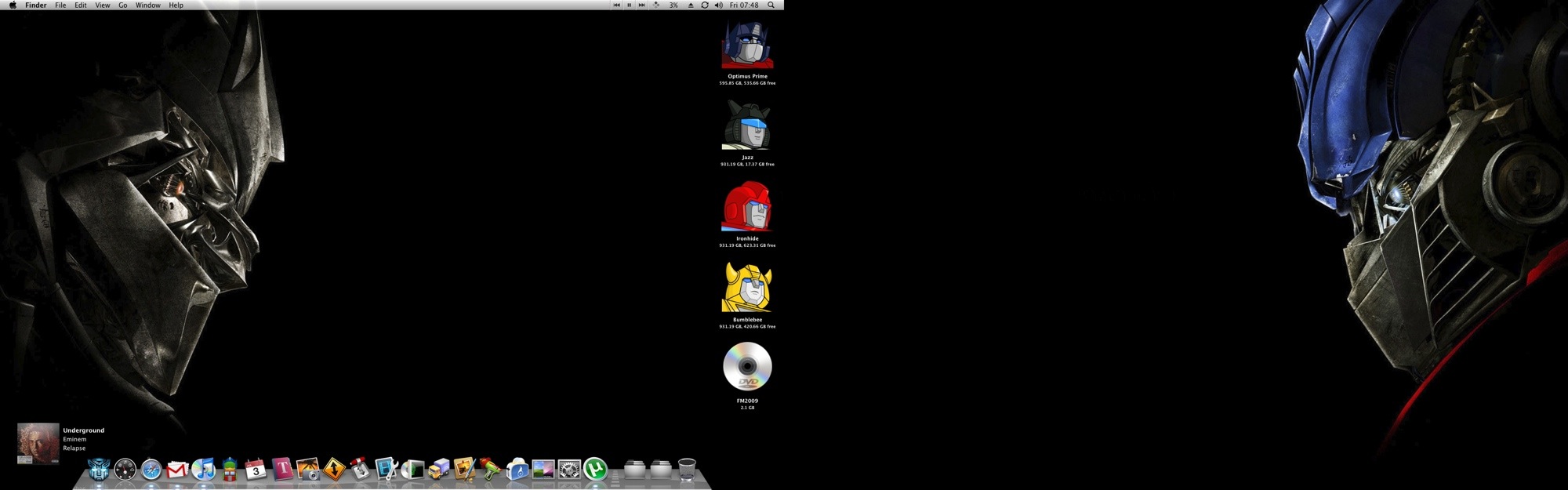
Task: Open Spotlight search magnifier
Action: (x=771, y=5)
